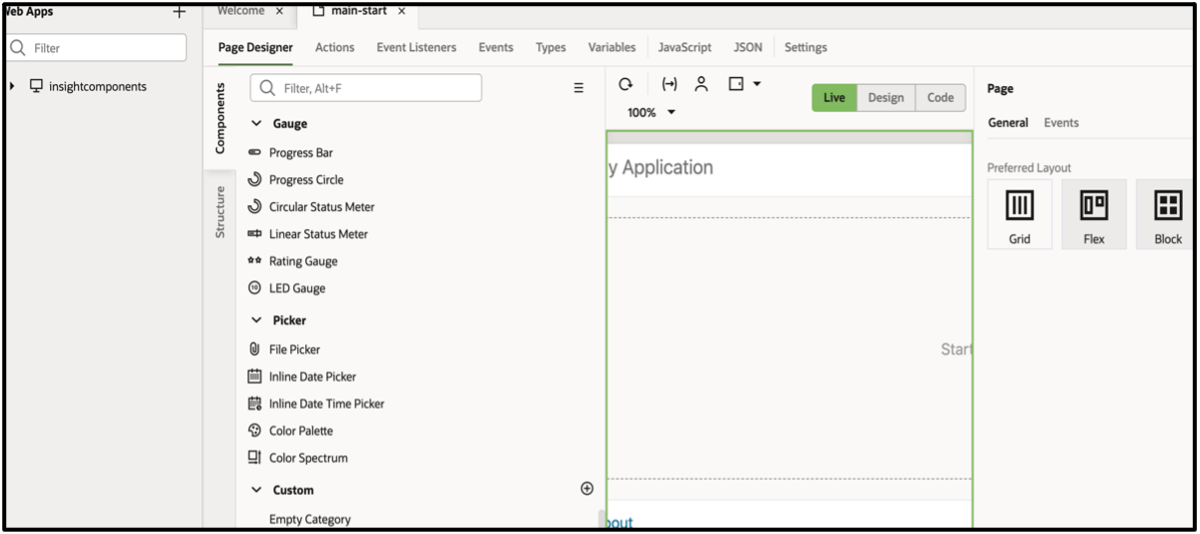
Task: Select the Components vertical tab
Action: pos(220,118)
